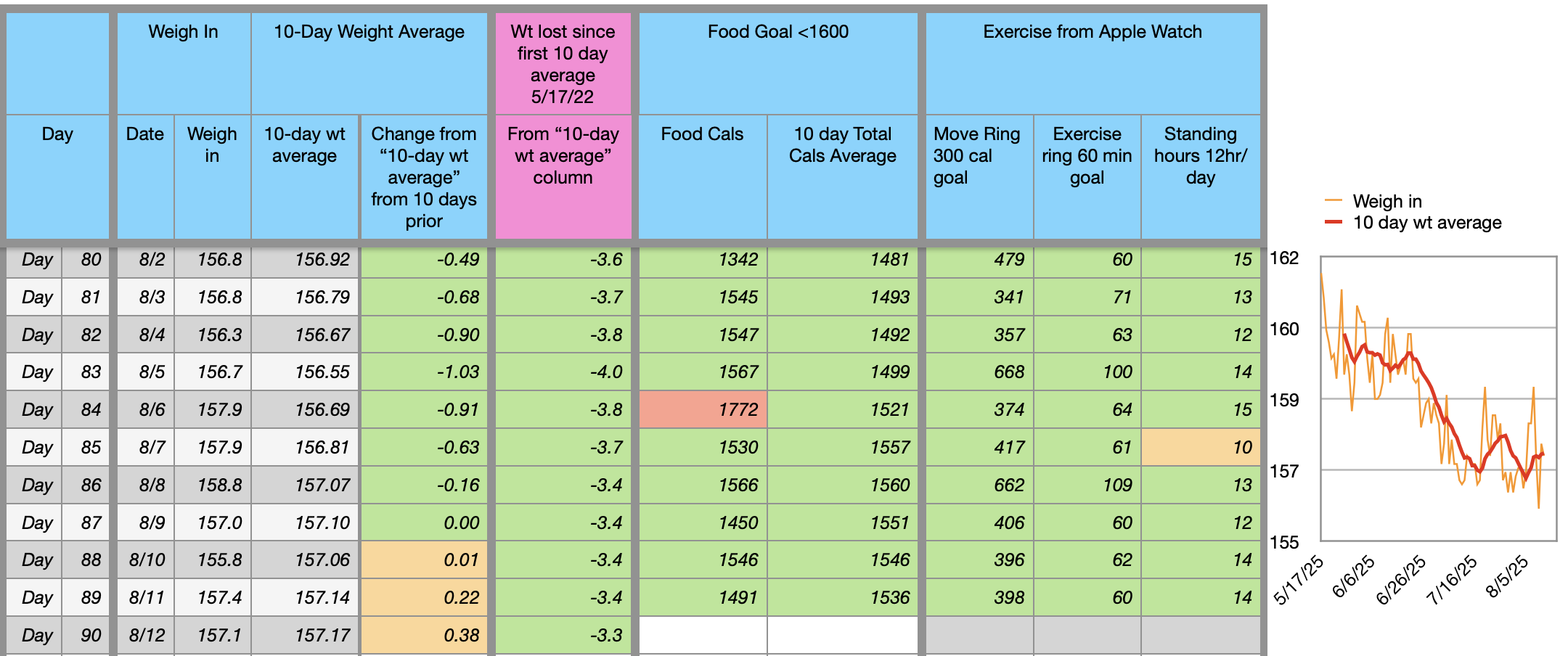Select the weight lost cell -4.0
Viewport: 1568px width, 656px height.
(563, 372)
